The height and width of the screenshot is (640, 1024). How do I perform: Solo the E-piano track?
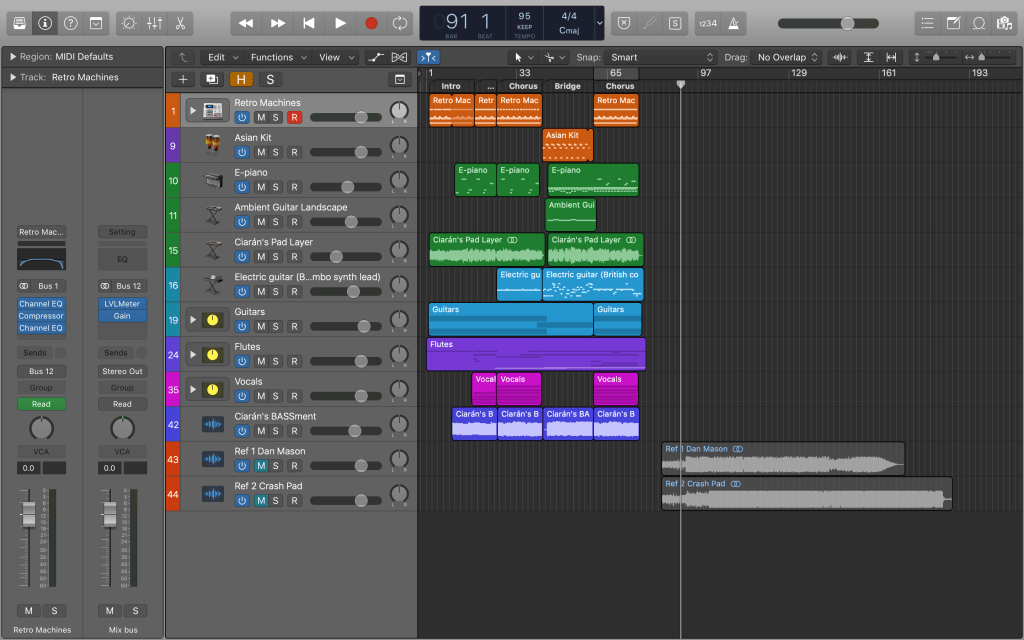coord(276,187)
